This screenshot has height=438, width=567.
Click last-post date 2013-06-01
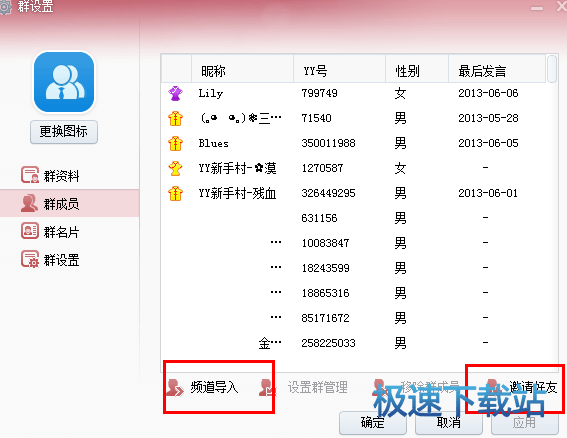pos(488,193)
